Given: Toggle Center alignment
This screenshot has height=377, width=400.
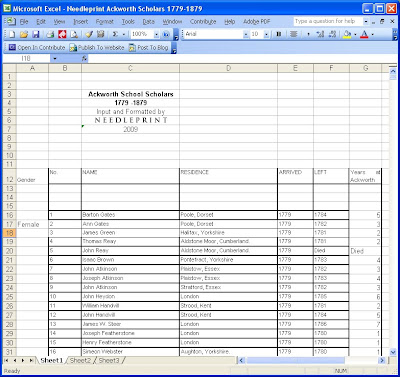Looking at the screenshot, I should [293, 34].
